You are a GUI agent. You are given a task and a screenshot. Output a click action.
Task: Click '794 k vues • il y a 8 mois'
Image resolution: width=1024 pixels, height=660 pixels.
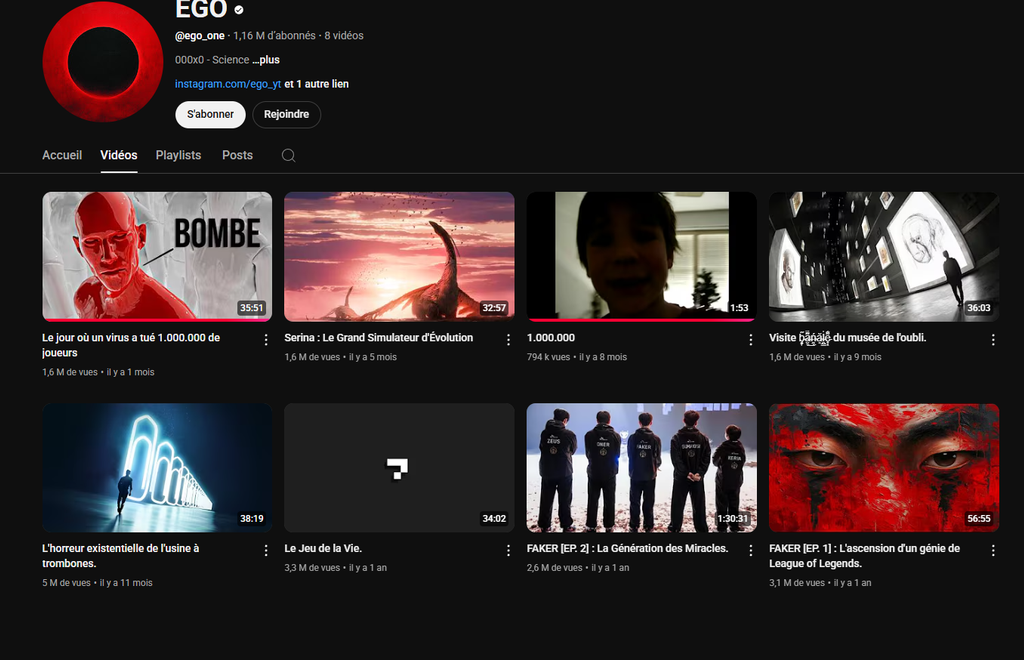(x=577, y=357)
